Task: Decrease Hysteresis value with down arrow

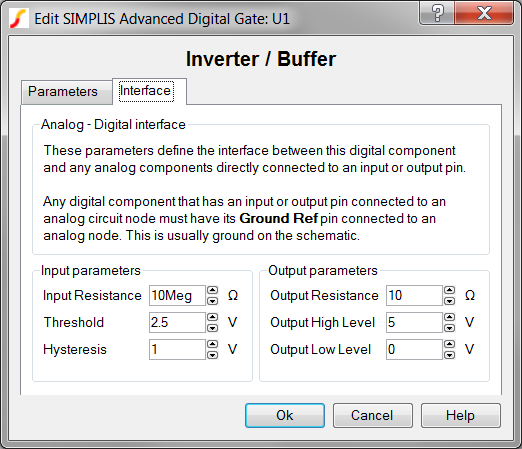Action: click(212, 355)
